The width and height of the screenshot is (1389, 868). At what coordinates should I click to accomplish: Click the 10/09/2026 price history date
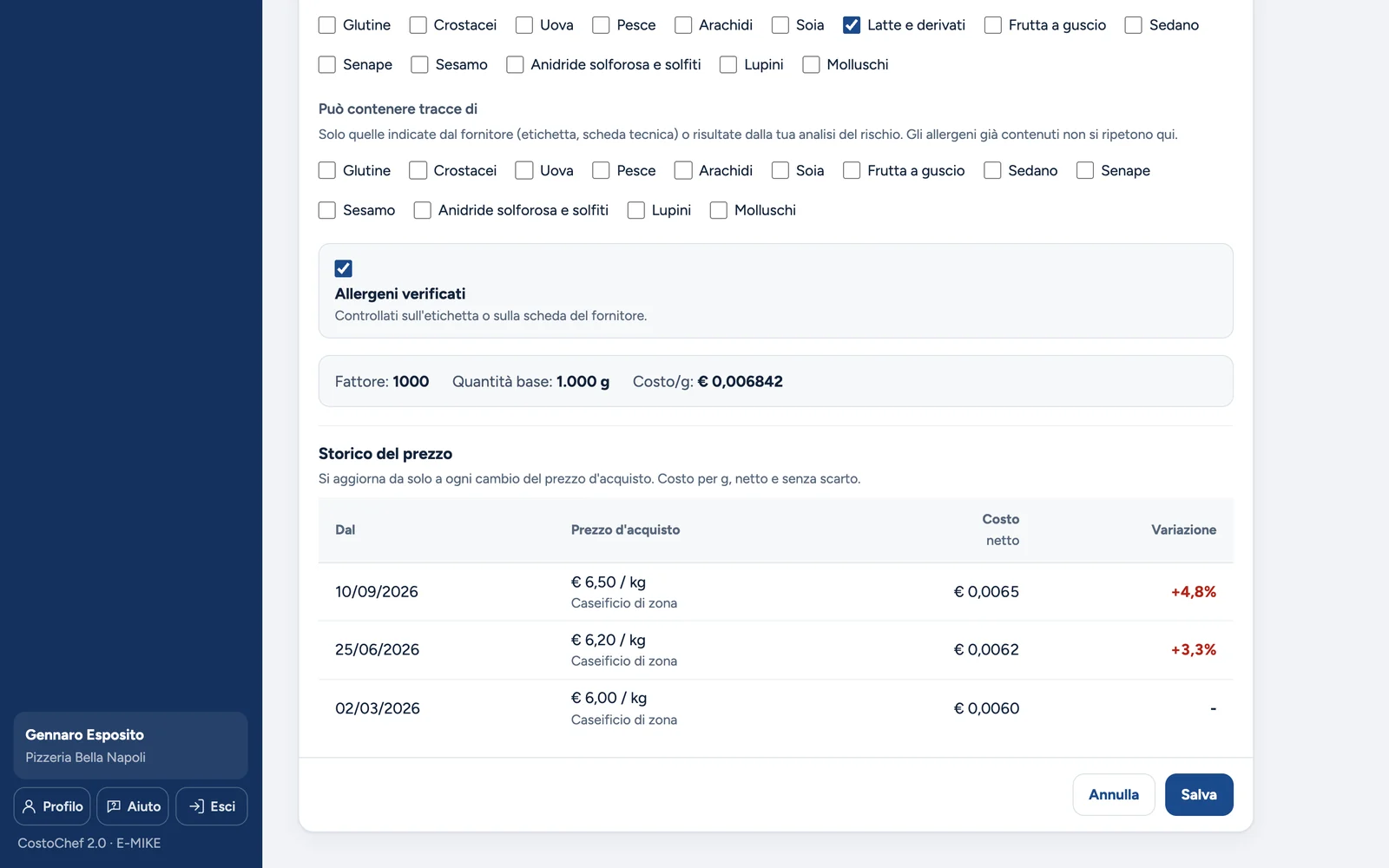[x=377, y=591]
